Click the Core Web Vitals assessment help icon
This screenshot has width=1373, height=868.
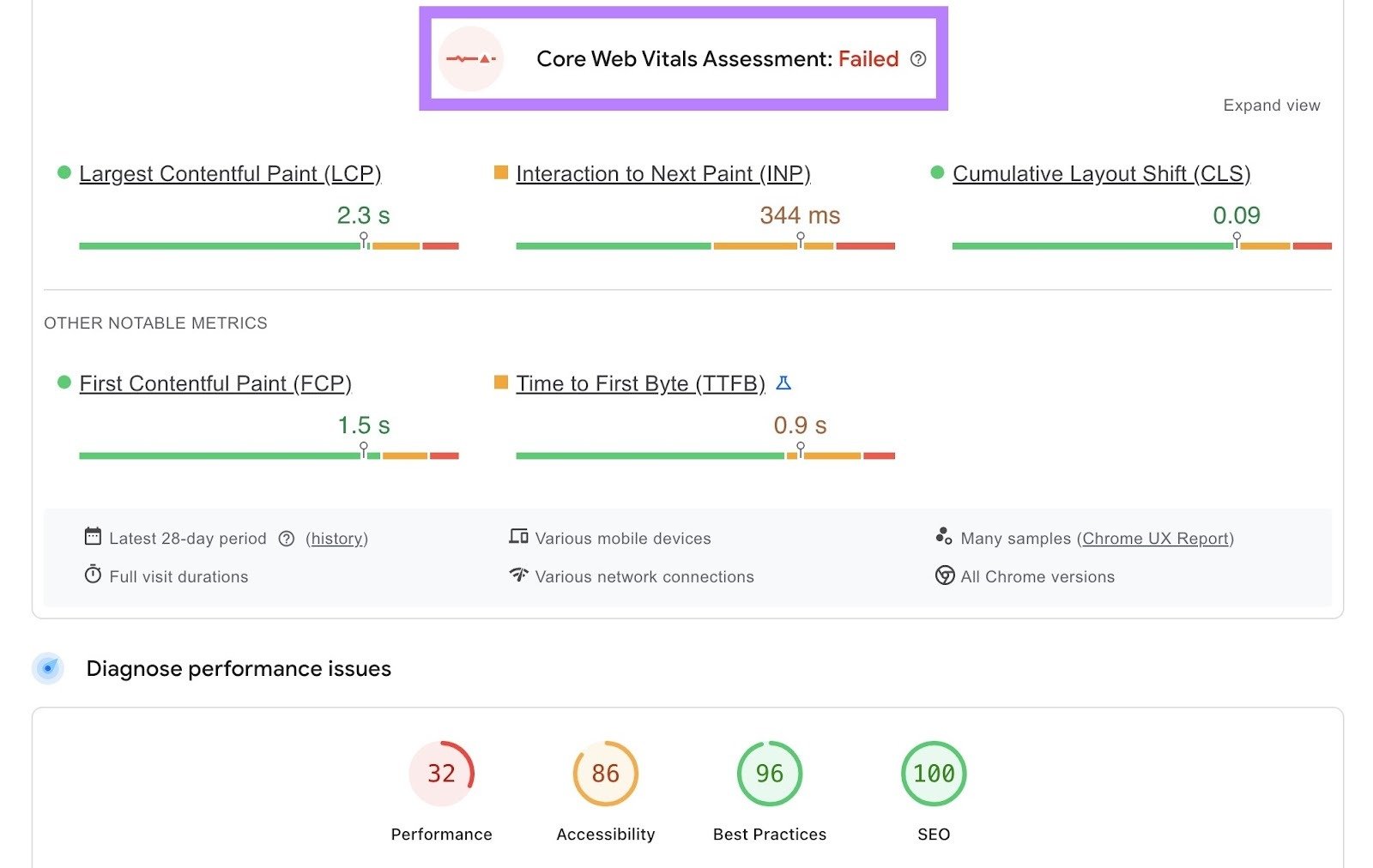click(x=918, y=59)
